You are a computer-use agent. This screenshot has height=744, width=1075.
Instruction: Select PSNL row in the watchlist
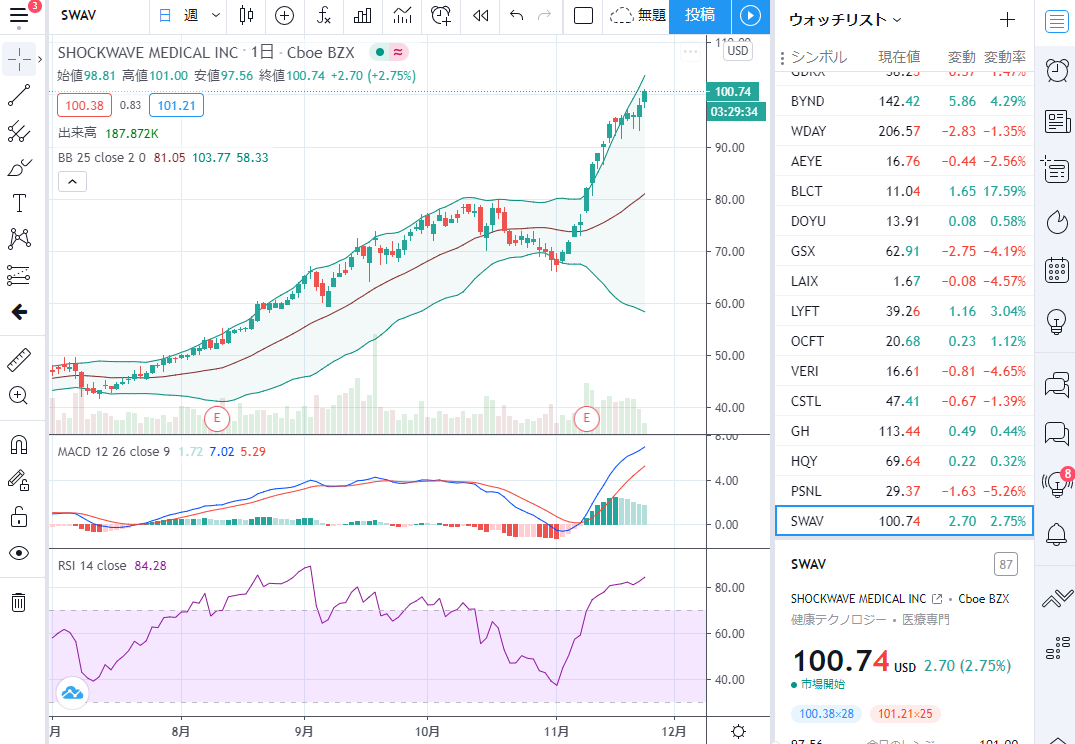904,491
